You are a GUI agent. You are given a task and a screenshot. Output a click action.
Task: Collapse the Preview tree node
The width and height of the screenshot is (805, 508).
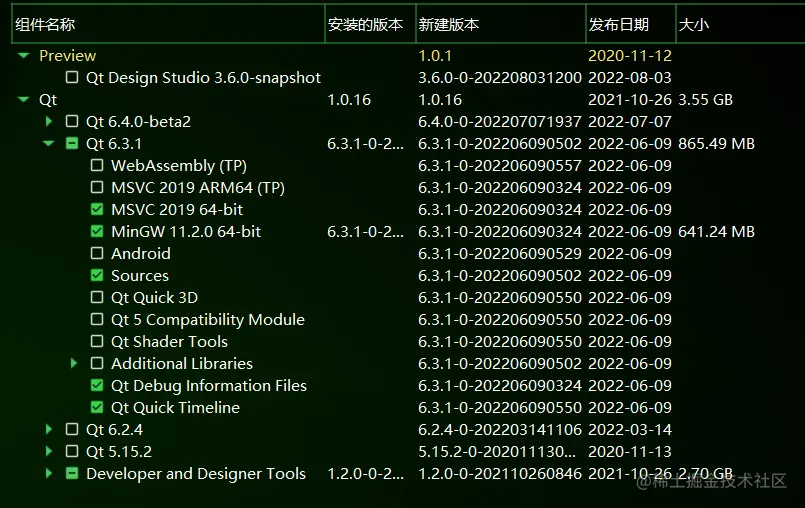[x=24, y=55]
